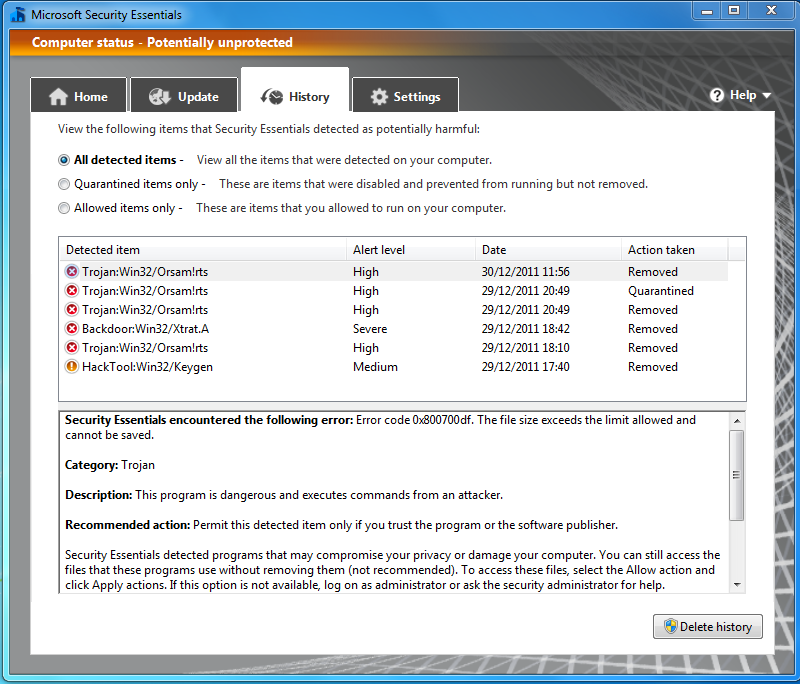Screen dimensions: 800x684
Task: Click the Help question mark icon
Action: [717, 95]
